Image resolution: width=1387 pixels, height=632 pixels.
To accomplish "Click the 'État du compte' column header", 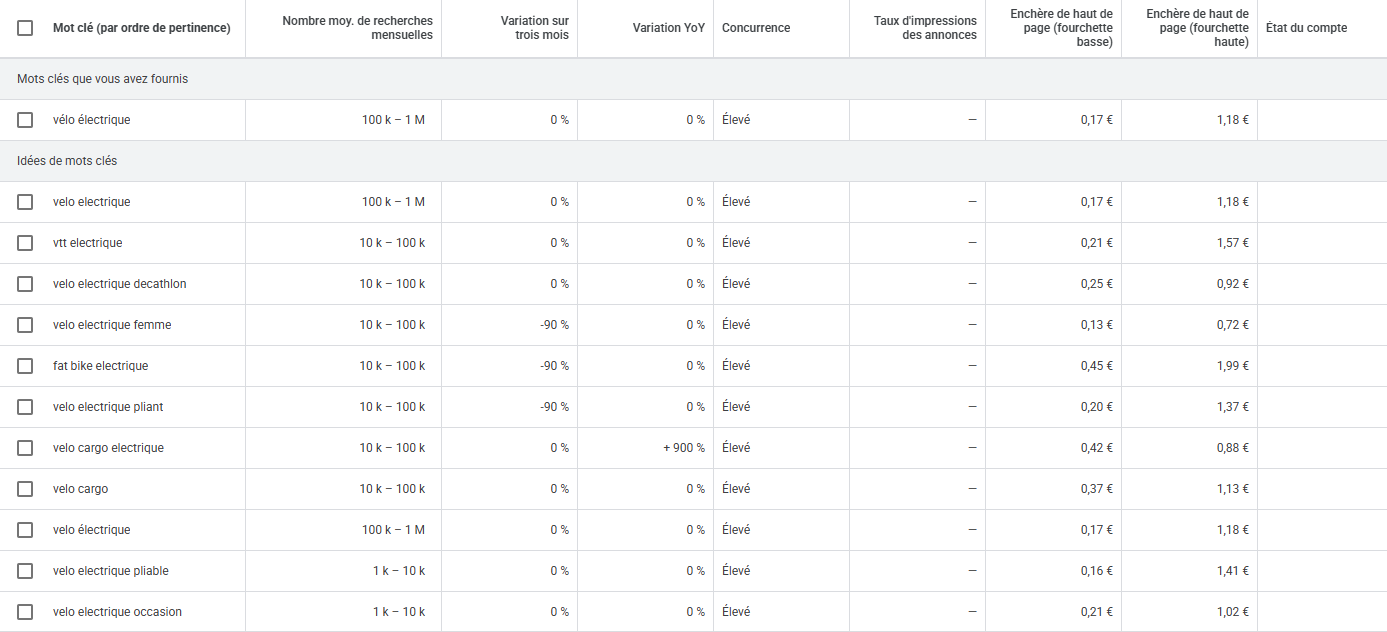I will click(1306, 28).
